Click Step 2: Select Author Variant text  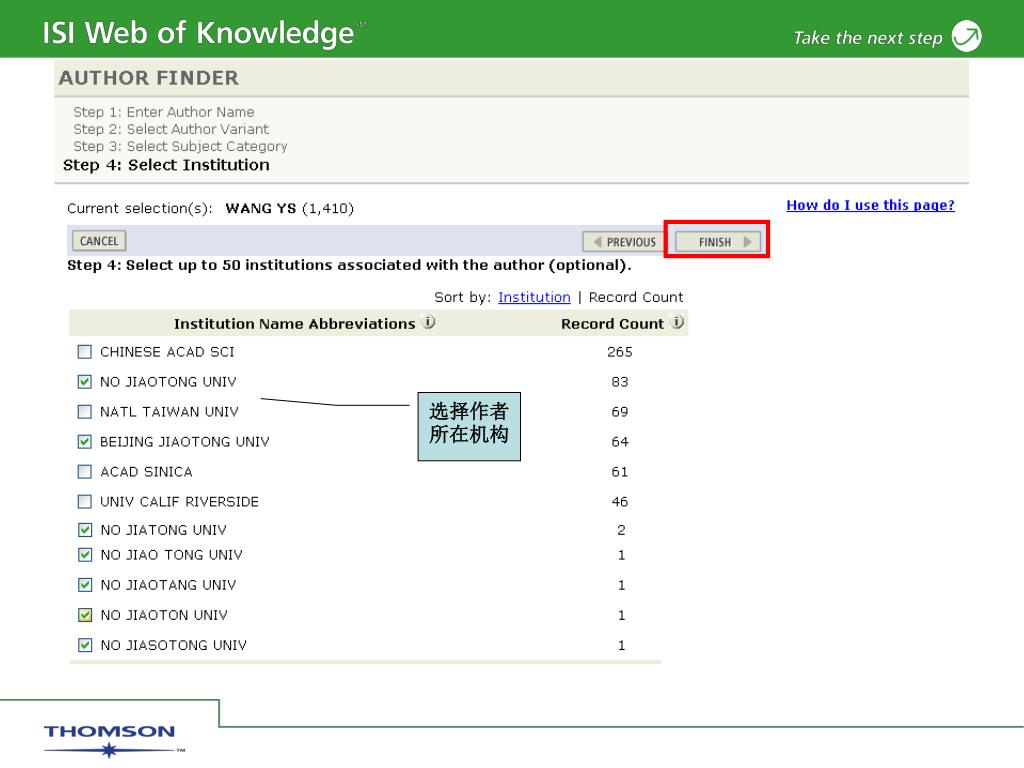tap(171, 129)
